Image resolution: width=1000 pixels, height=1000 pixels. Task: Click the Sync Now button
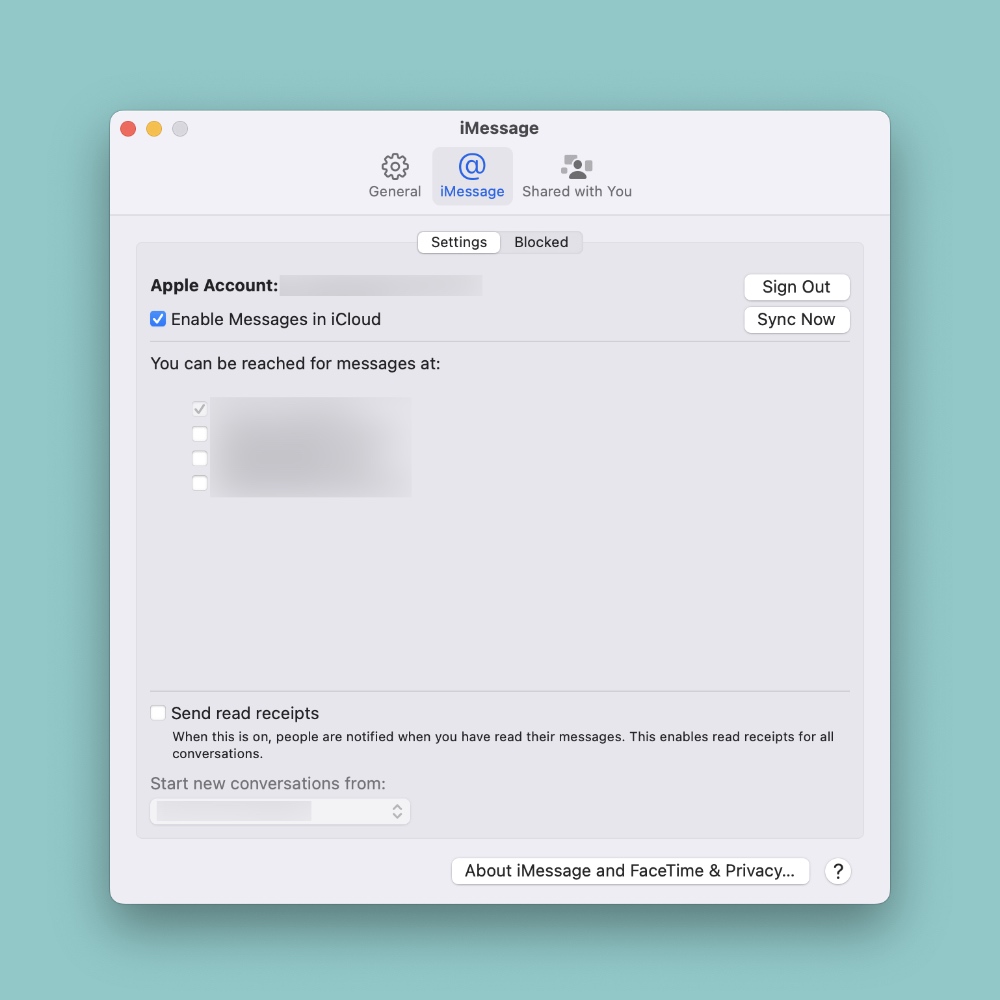[x=796, y=320]
